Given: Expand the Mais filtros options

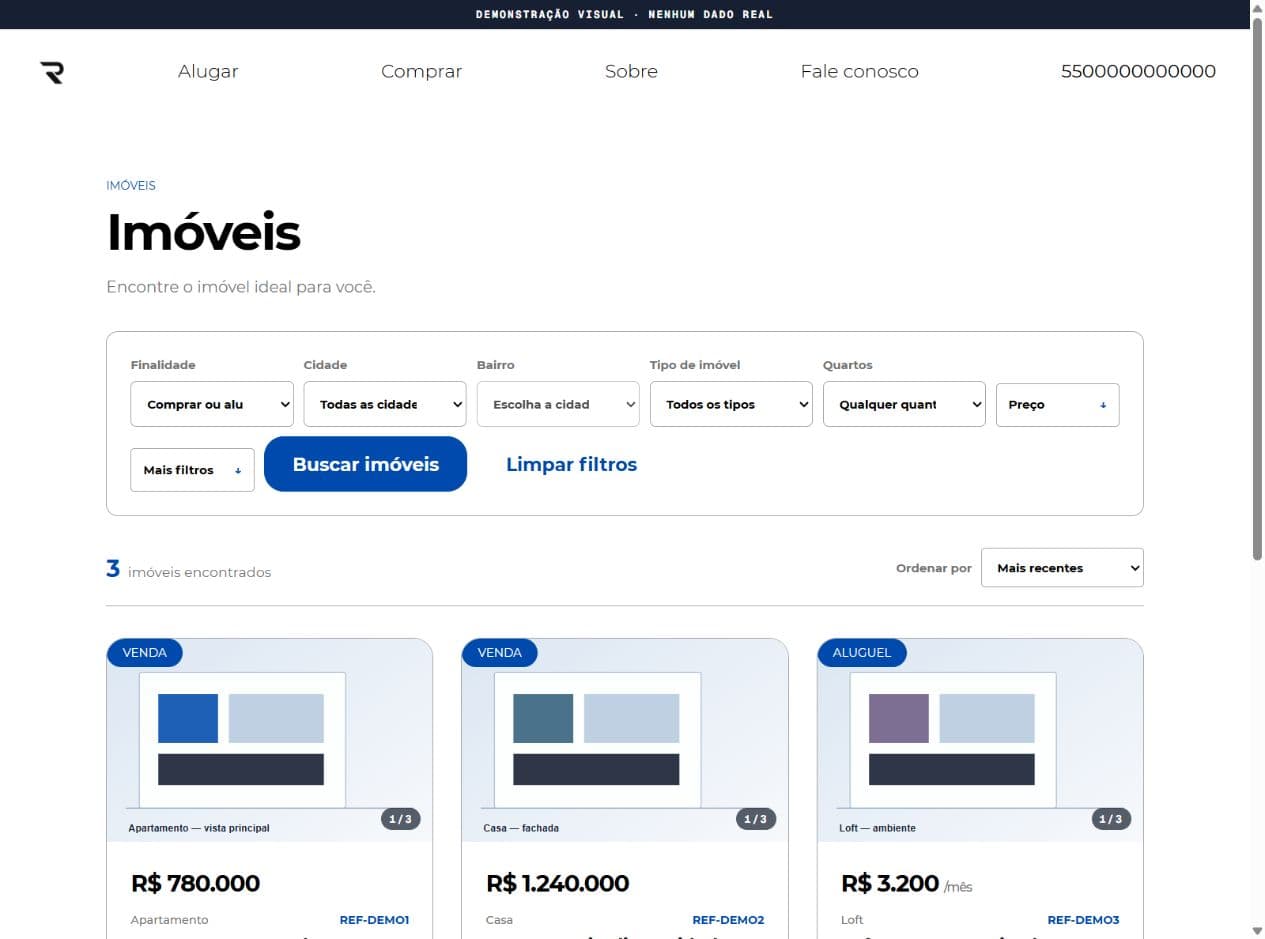Looking at the screenshot, I should pos(192,470).
